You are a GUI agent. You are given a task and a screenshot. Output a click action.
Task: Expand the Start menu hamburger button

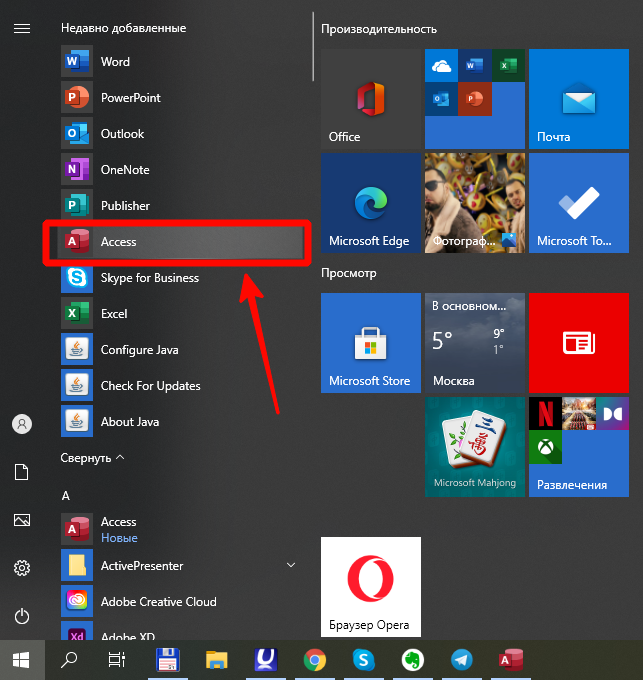point(22,29)
